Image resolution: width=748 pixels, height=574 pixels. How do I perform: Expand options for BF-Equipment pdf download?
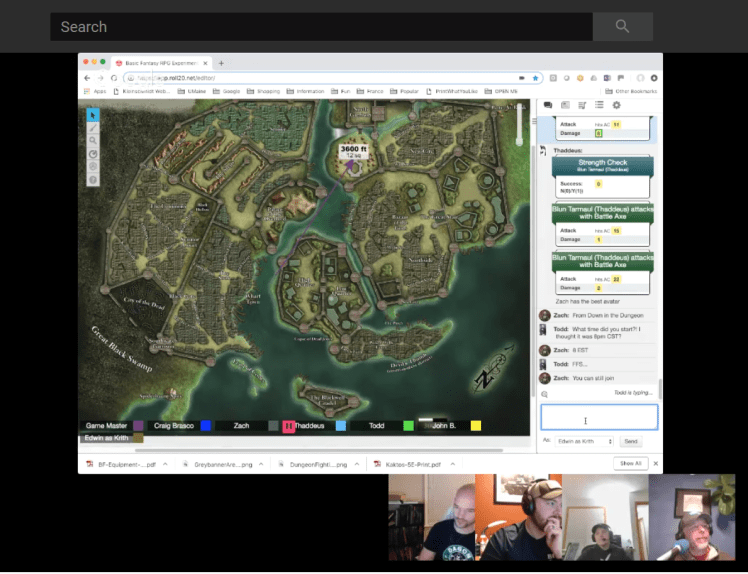(x=164, y=464)
